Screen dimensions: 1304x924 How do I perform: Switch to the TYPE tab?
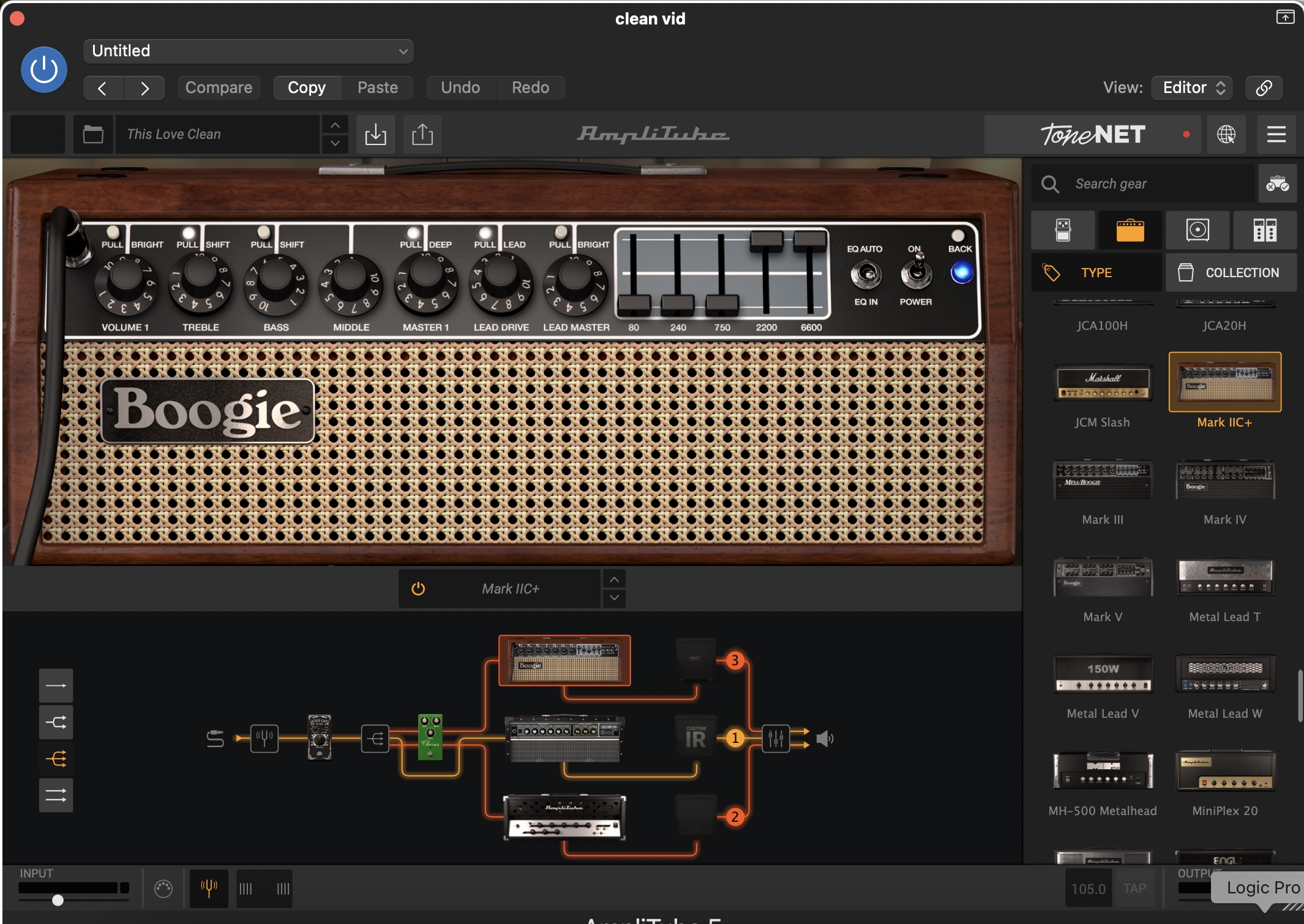point(1096,272)
